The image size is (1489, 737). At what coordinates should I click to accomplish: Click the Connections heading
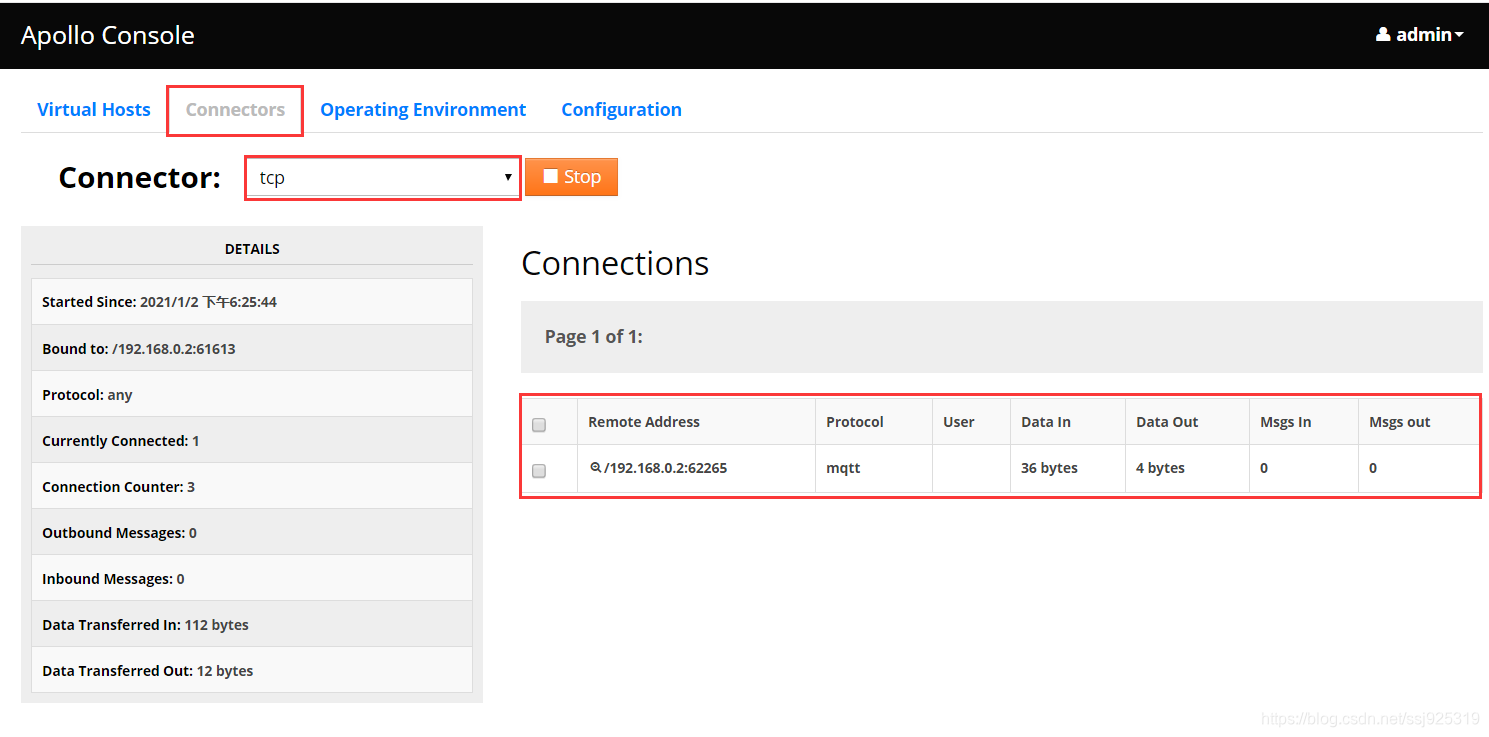tap(615, 263)
